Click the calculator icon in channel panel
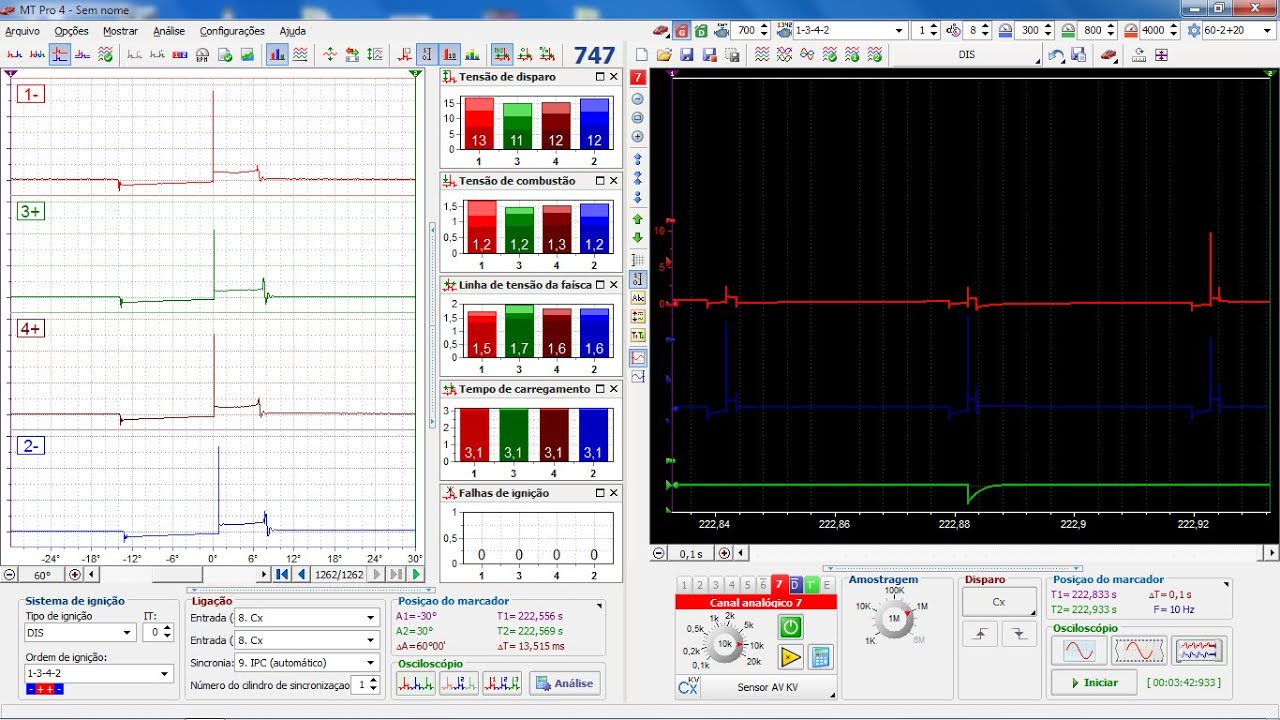Screen dimensions: 1280x720 click(x=820, y=657)
